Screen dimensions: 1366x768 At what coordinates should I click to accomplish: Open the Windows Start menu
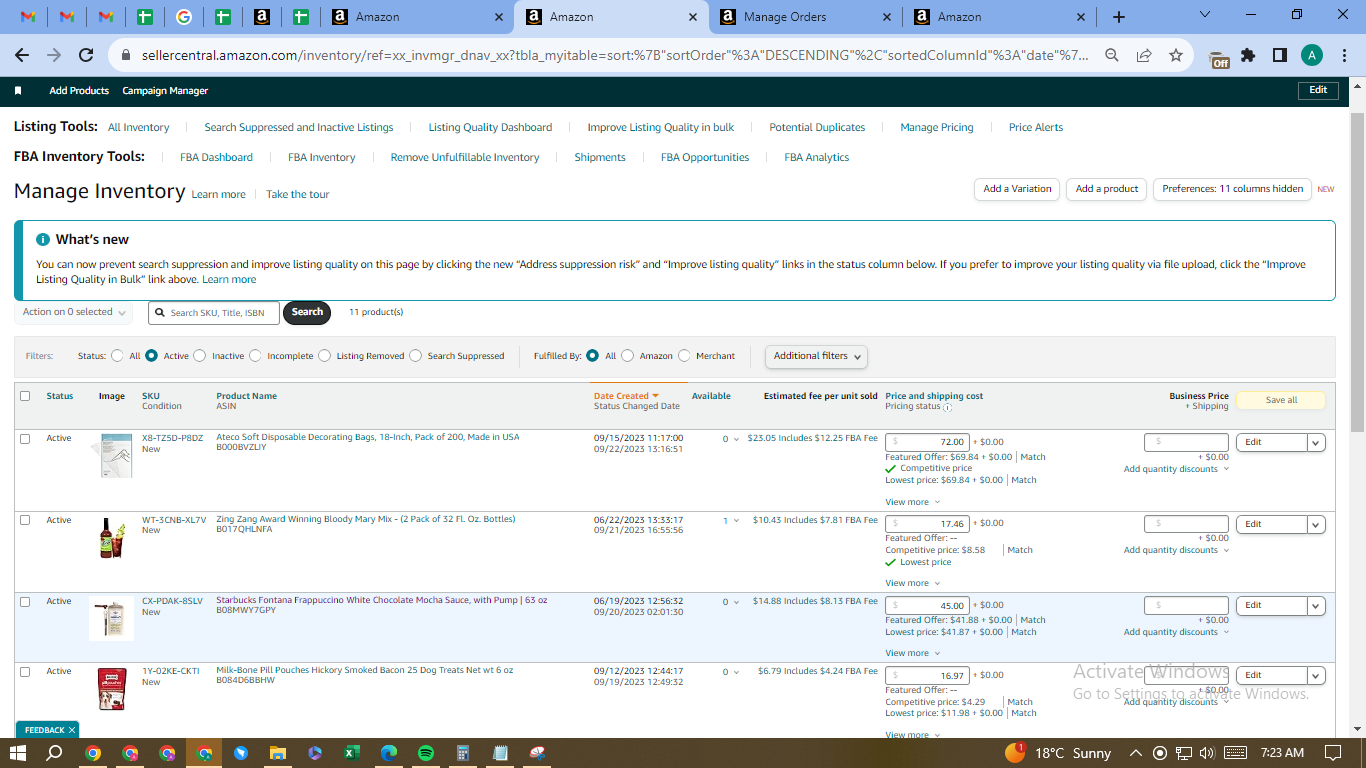(17, 753)
